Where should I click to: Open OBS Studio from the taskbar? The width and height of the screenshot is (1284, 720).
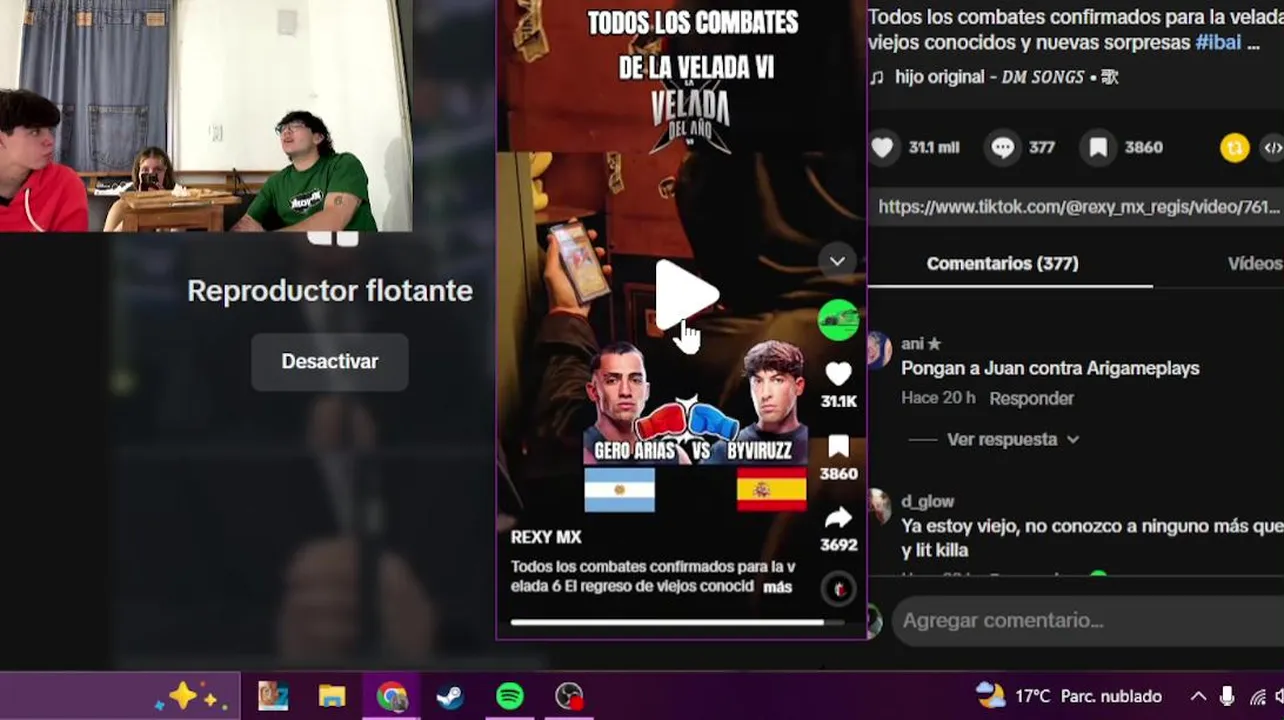pyautogui.click(x=569, y=696)
